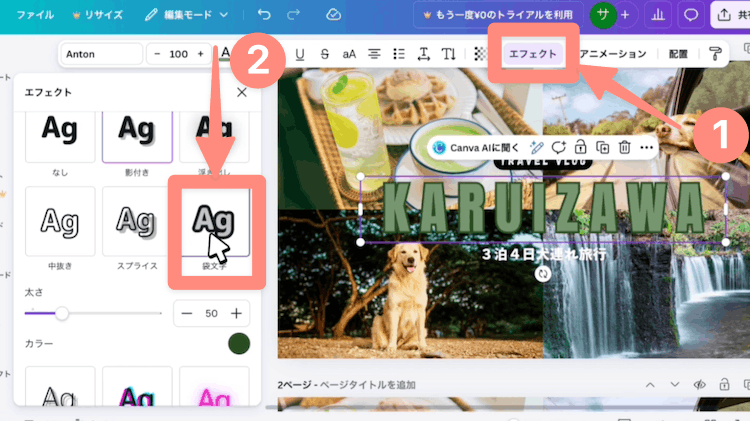Select the 袋文字 effect style
The height and width of the screenshot is (421, 750).
click(214, 222)
